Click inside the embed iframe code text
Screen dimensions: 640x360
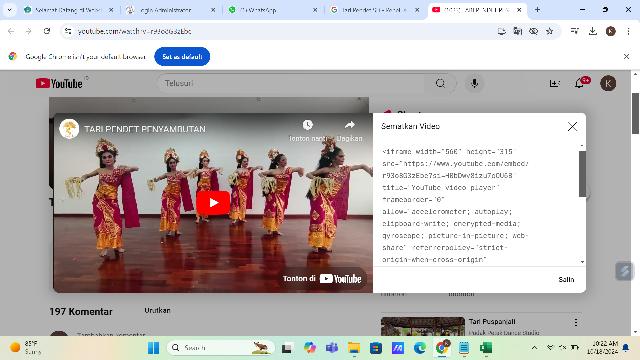455,205
